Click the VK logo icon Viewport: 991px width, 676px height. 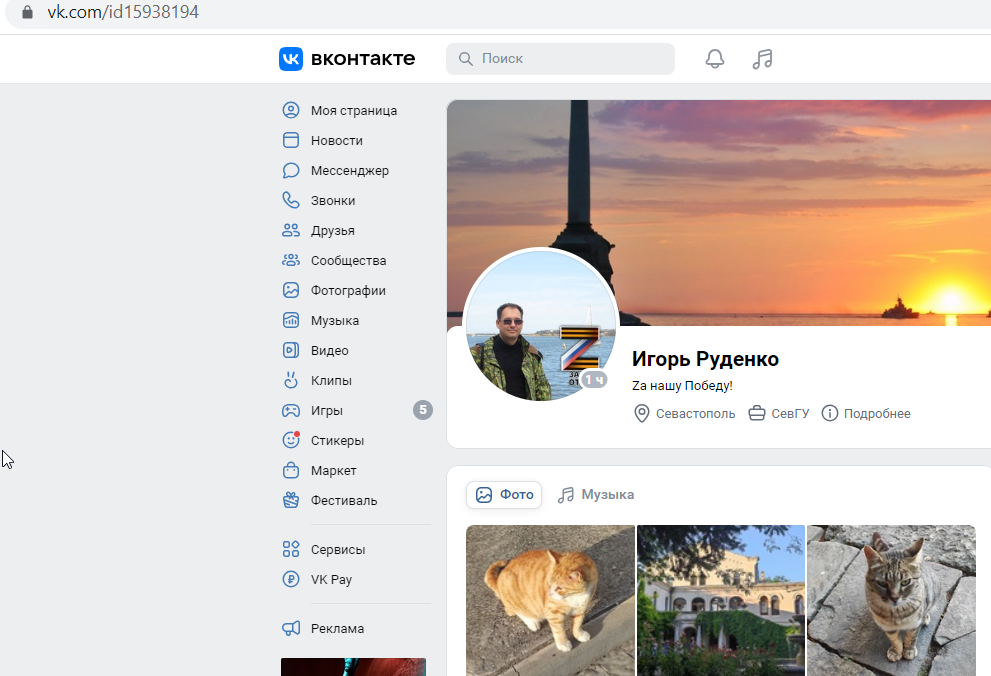[x=290, y=59]
